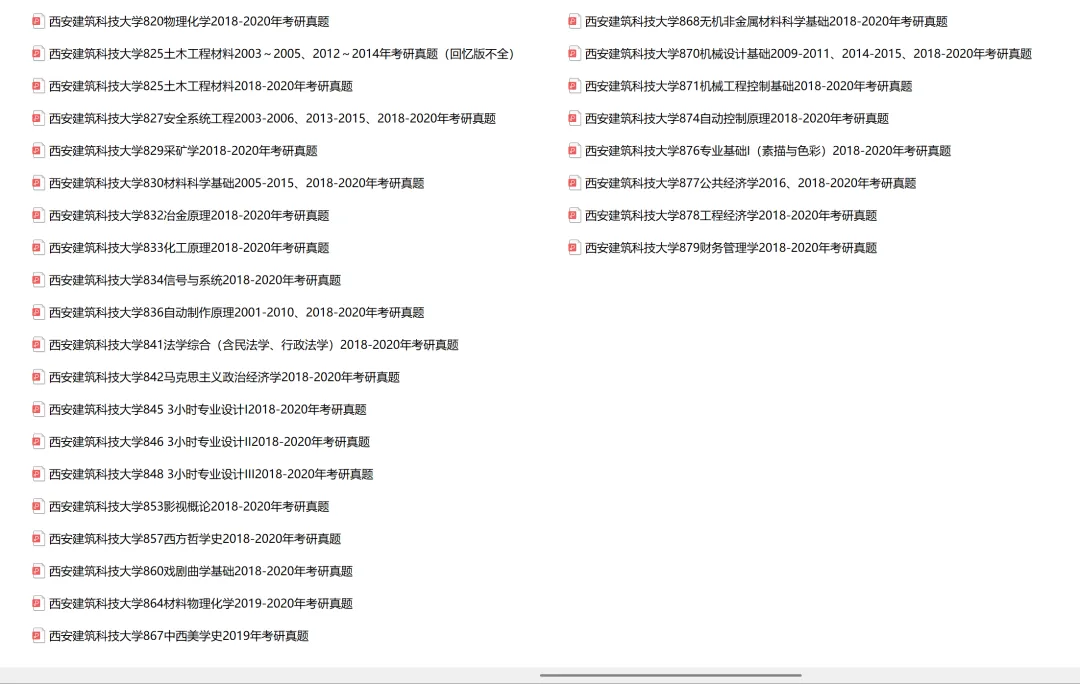
Task: Click PDF icon of 841法学综合 file
Action: coord(37,345)
